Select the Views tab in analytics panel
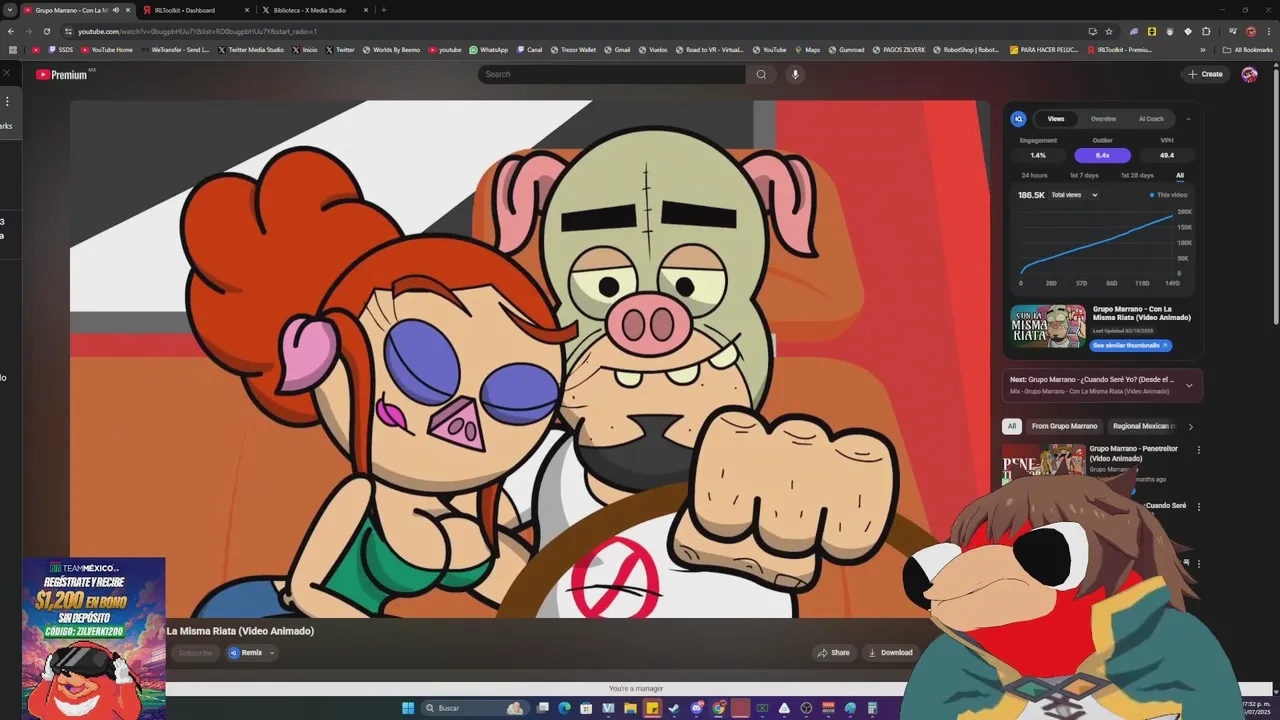The width and height of the screenshot is (1280, 720). 1056,119
